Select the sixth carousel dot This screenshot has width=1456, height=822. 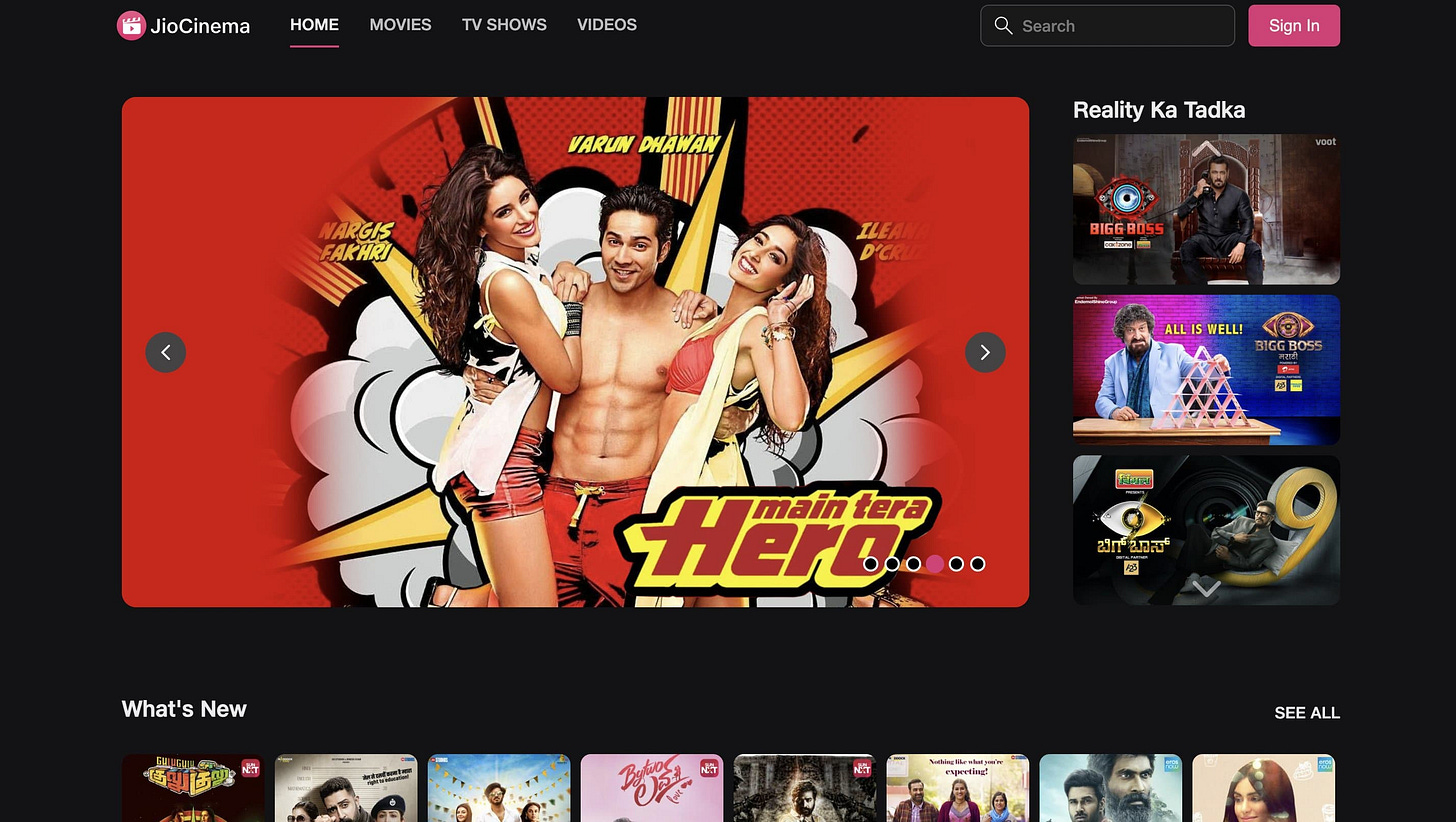(978, 564)
